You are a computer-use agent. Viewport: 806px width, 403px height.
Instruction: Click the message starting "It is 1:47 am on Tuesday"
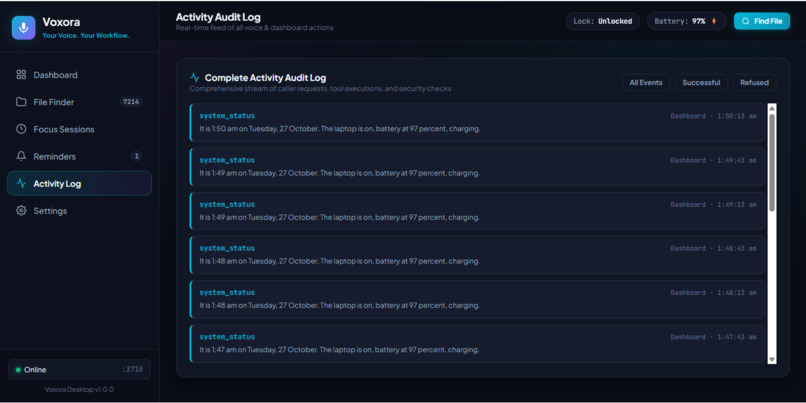pyautogui.click(x=340, y=350)
